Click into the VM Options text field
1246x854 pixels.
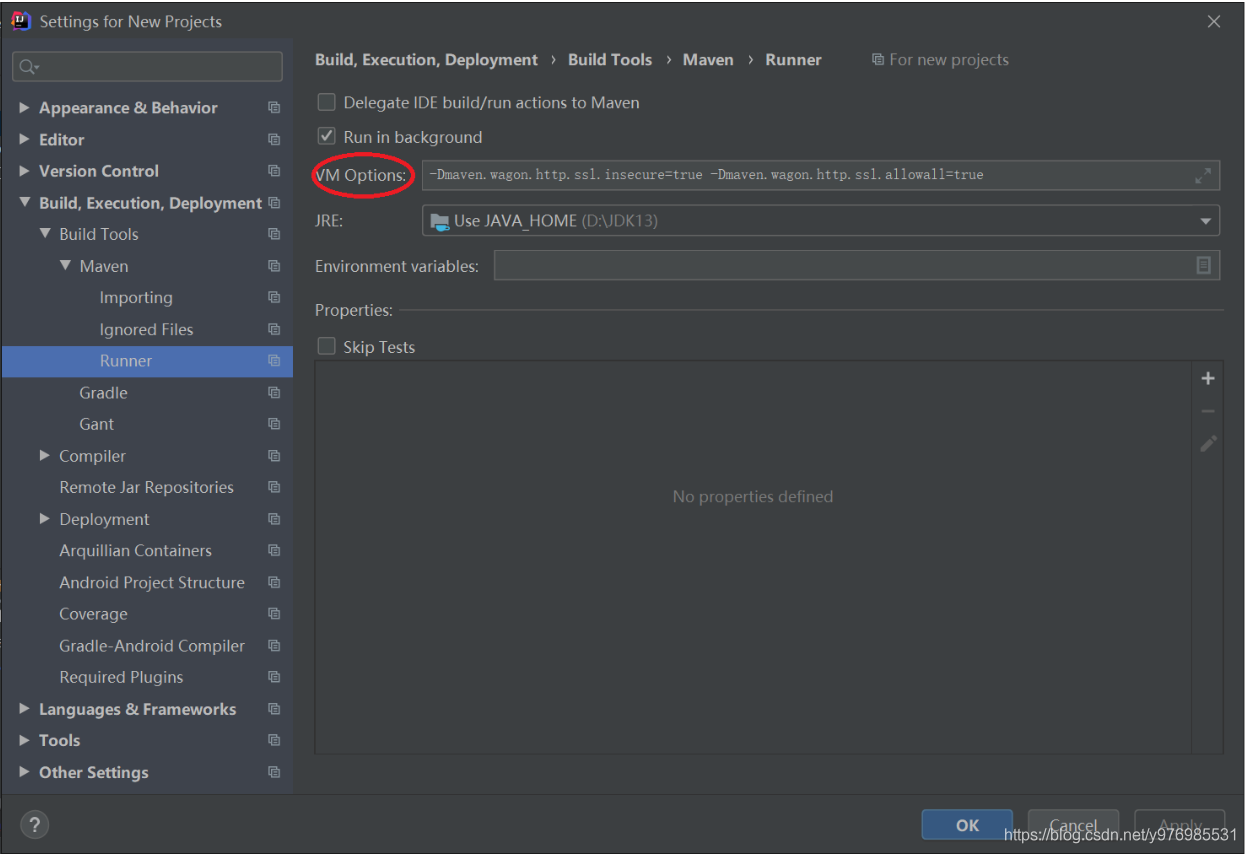(x=820, y=175)
